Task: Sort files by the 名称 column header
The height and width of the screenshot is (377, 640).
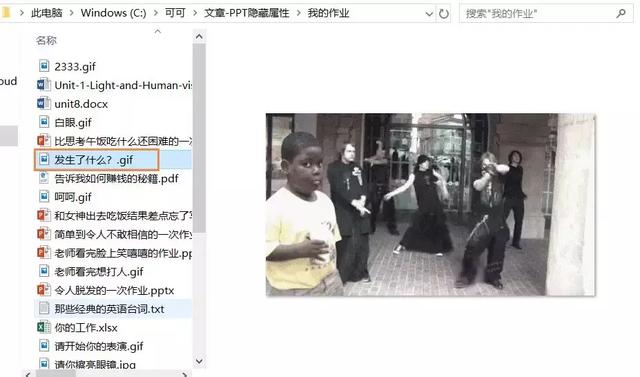Action: point(46,40)
